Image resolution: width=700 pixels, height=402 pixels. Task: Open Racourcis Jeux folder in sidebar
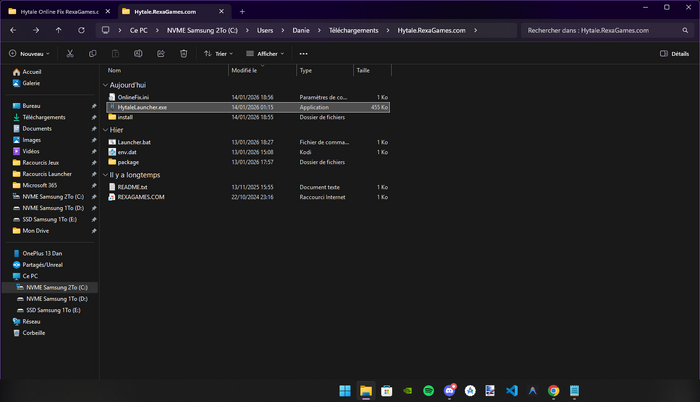click(x=41, y=163)
